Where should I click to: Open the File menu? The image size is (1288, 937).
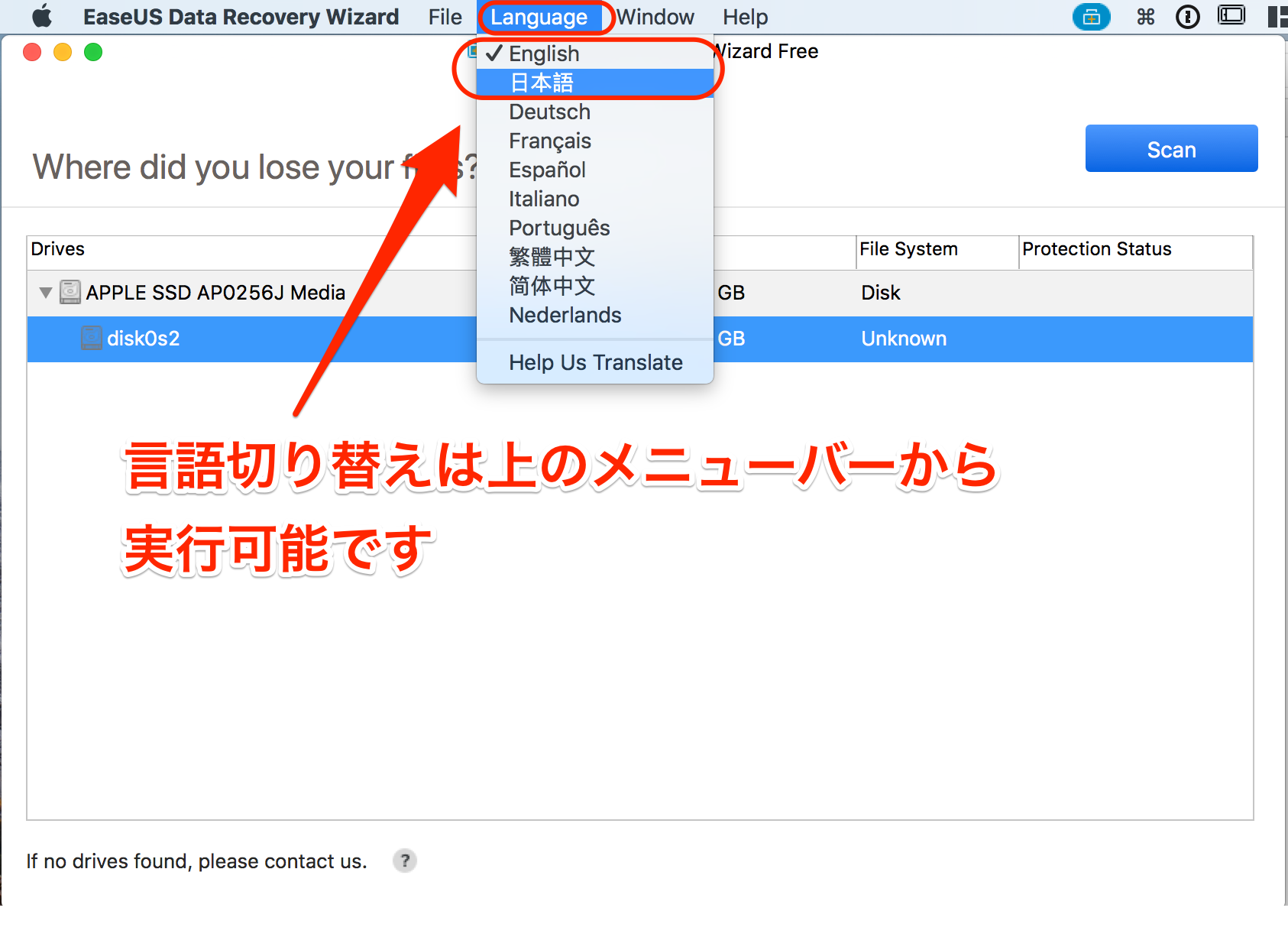point(445,17)
